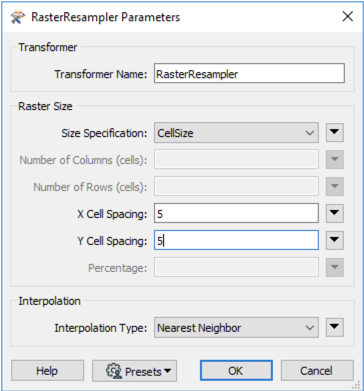
Task: Click the arrow button beside Interpolation Type
Action: [335, 328]
